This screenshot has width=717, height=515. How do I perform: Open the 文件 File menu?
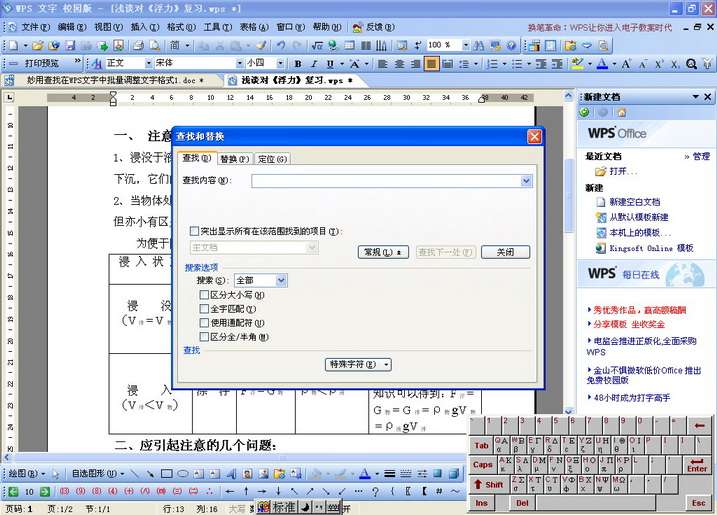[35, 27]
